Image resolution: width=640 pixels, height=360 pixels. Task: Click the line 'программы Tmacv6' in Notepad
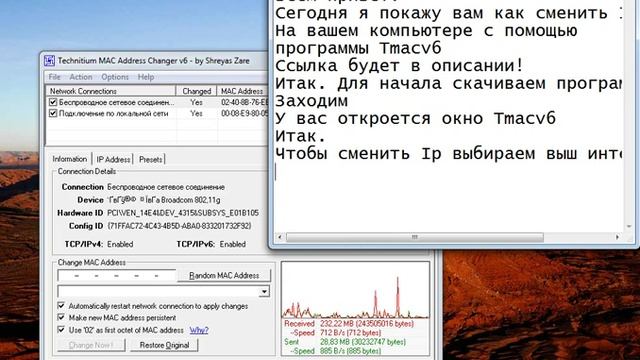click(x=358, y=48)
